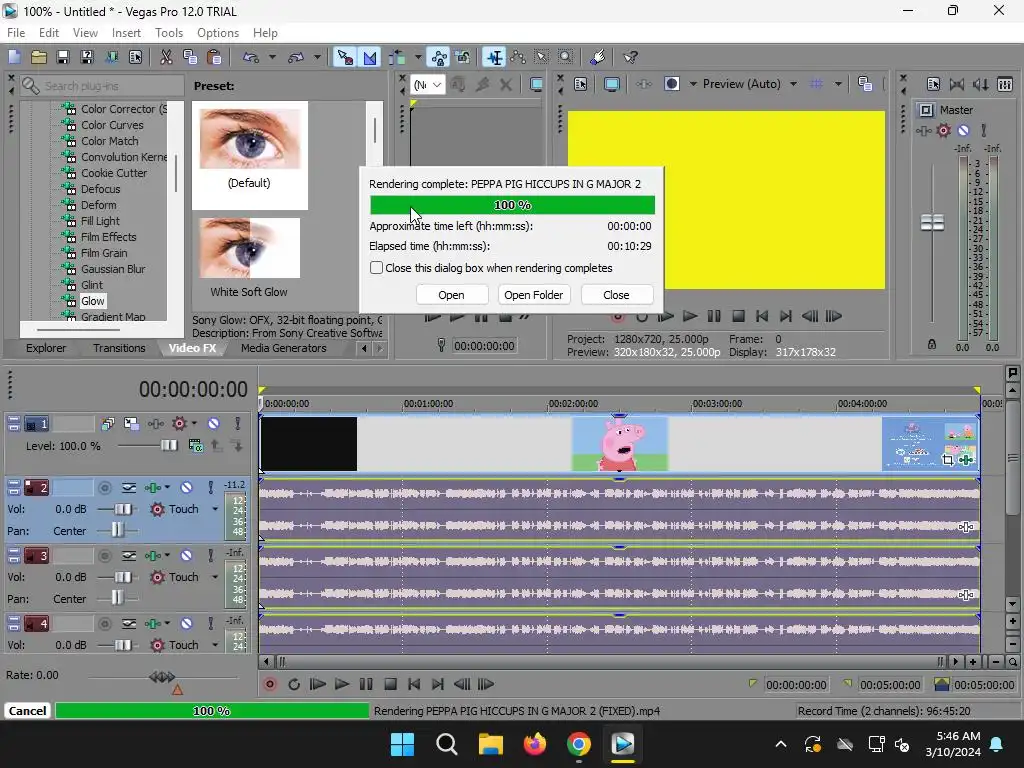Click the Save disk icon in toolbar
1024x768 pixels.
coord(63,57)
